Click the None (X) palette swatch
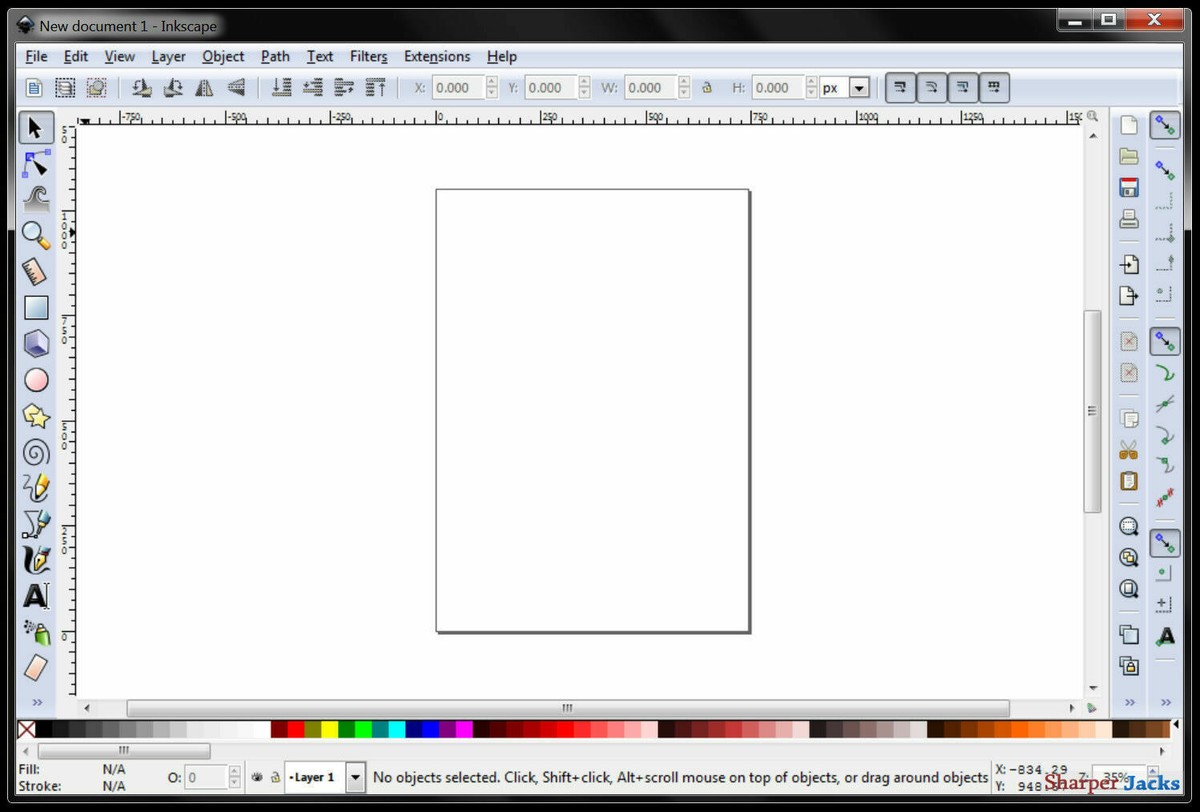Screen dimensions: 1200x812 click(26, 730)
